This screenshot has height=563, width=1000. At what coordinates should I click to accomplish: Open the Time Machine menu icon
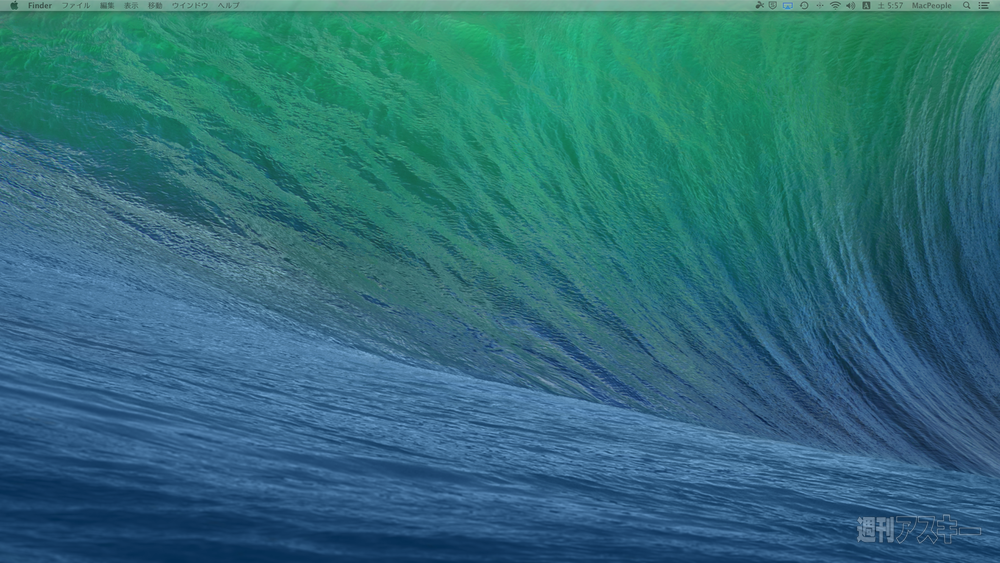pyautogui.click(x=804, y=5)
